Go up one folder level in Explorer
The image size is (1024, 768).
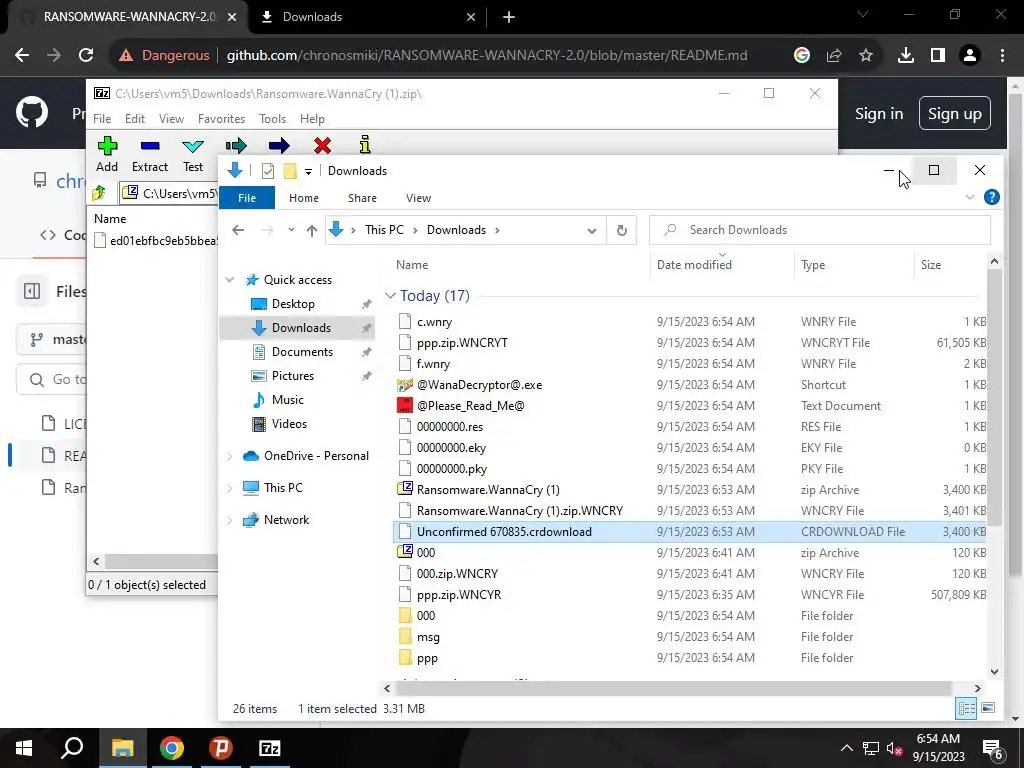pyautogui.click(x=312, y=230)
